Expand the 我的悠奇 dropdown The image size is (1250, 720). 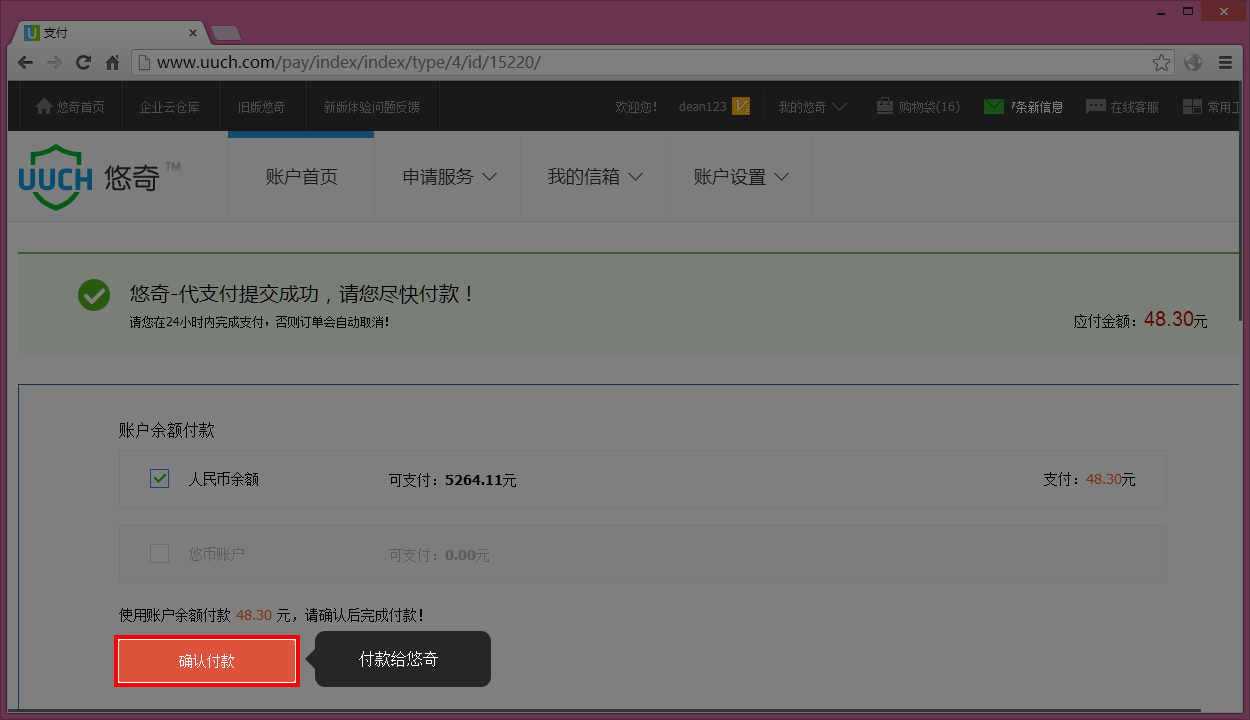pyautogui.click(x=813, y=106)
